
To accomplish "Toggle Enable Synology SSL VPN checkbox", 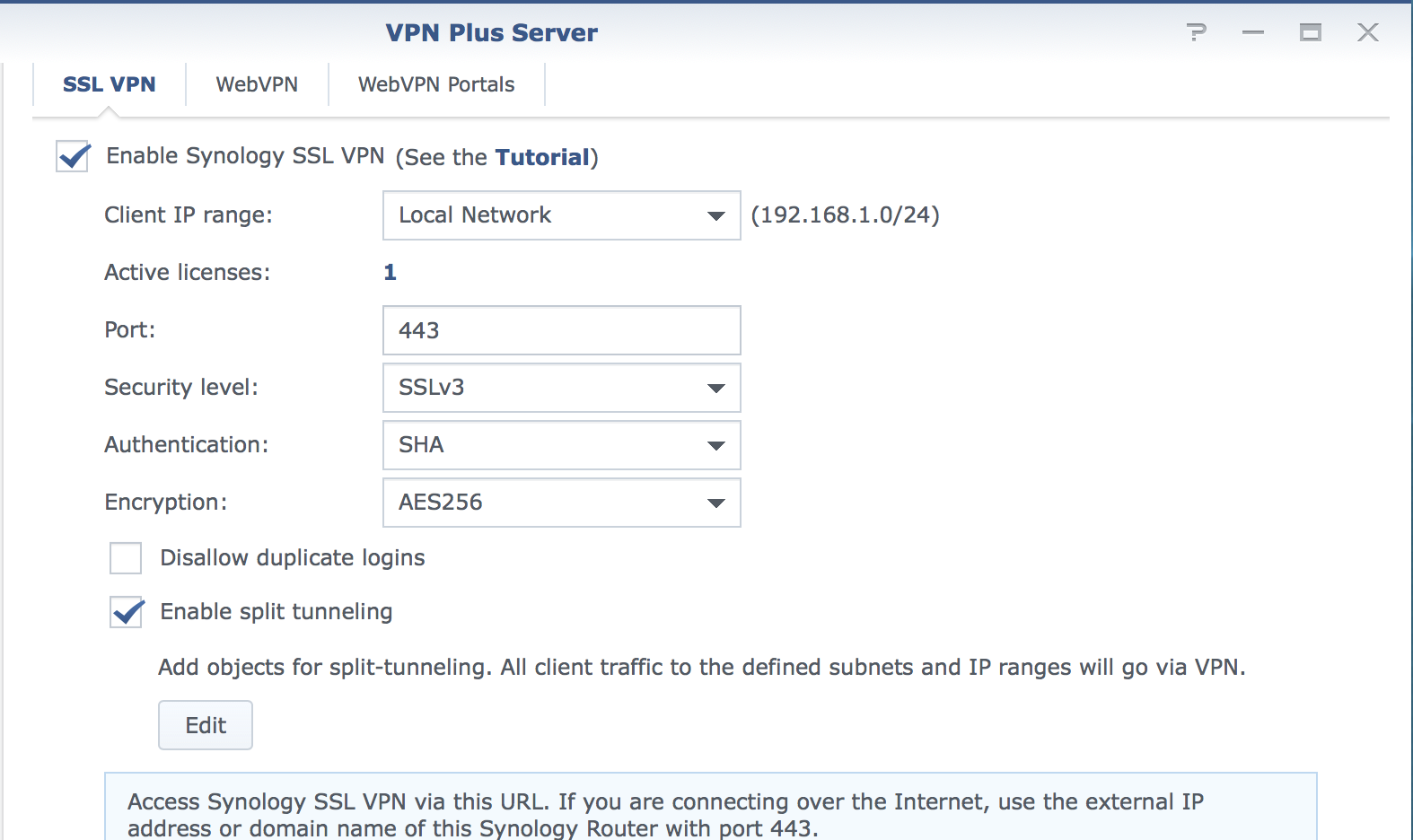I will [x=72, y=156].
